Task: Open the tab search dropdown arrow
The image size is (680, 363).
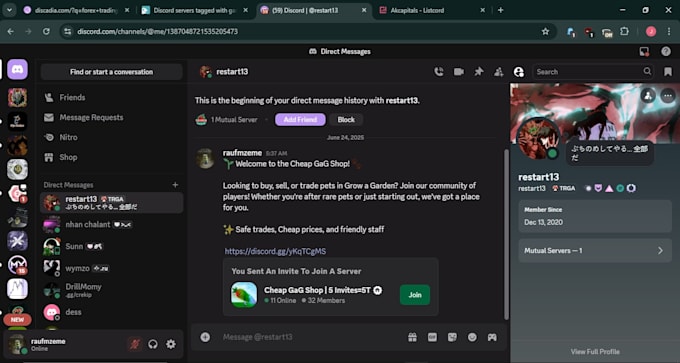Action: [x=9, y=10]
